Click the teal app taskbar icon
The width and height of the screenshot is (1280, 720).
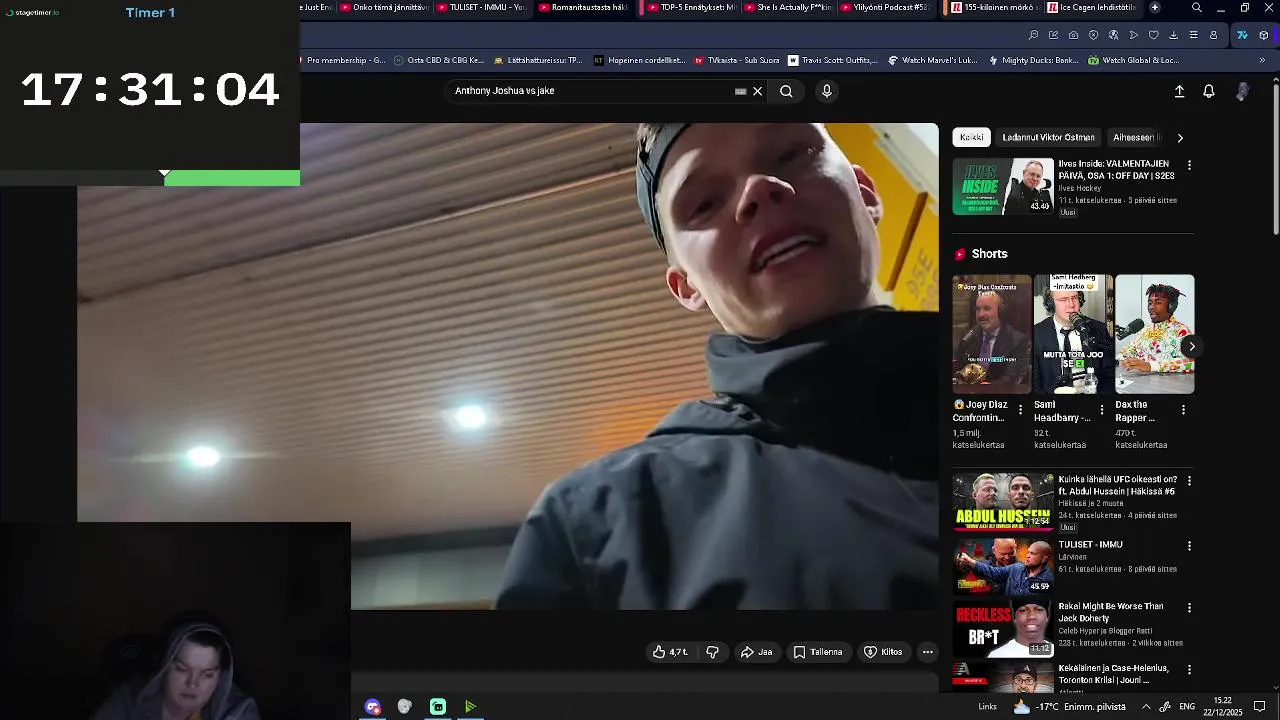(438, 707)
